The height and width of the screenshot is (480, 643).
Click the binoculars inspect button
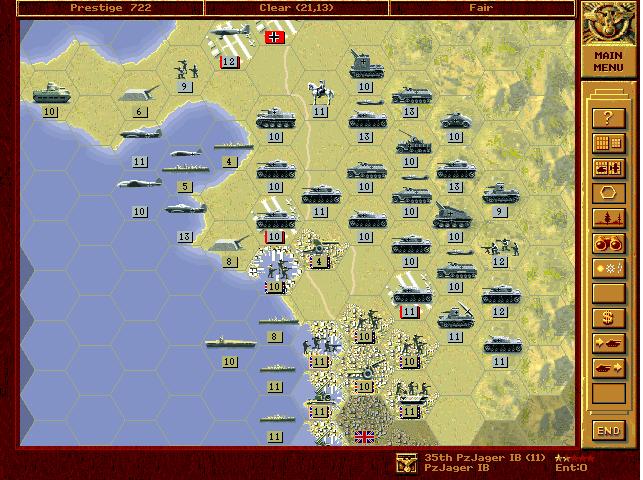[x=609, y=244]
